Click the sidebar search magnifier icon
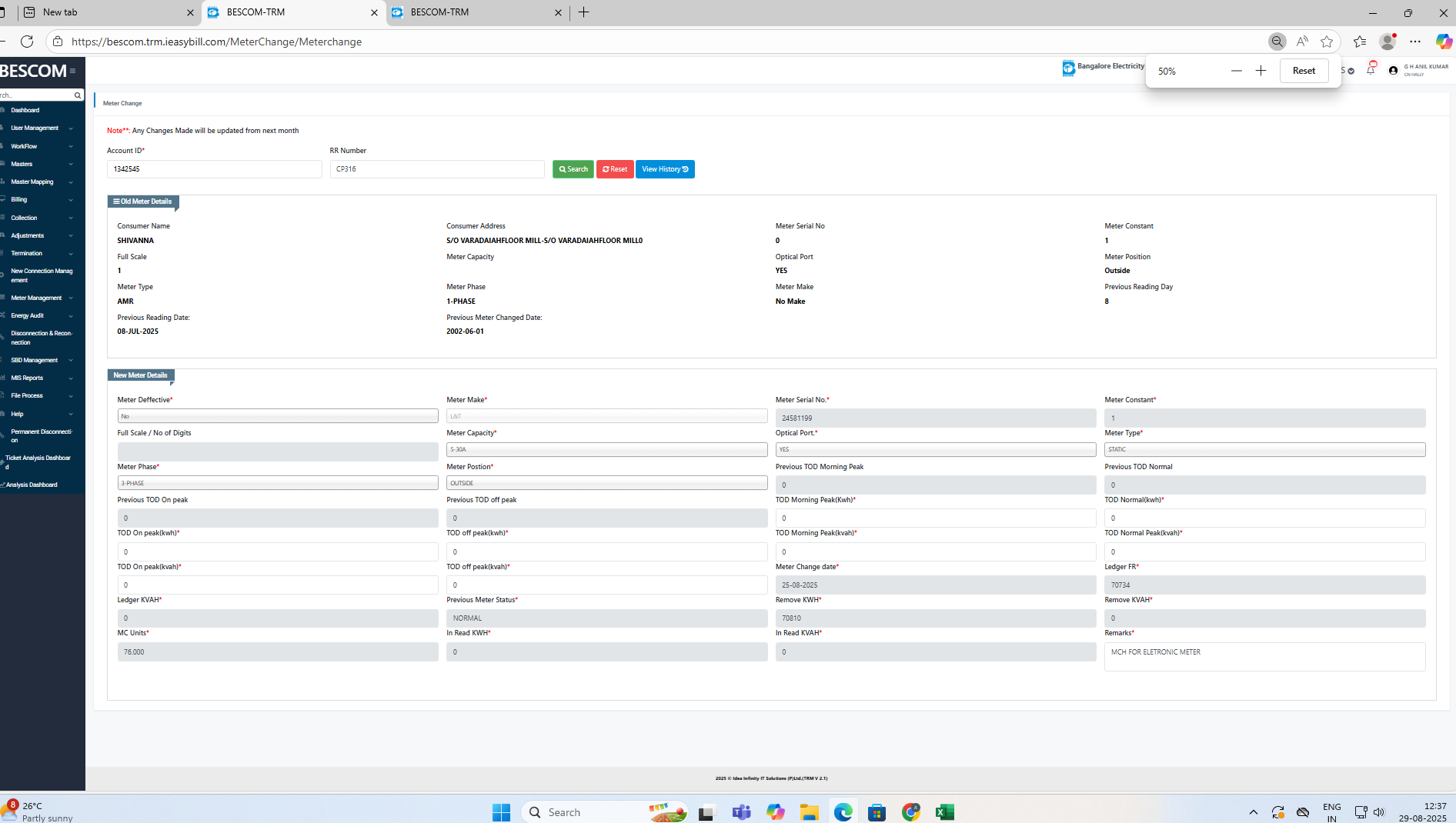 click(77, 95)
